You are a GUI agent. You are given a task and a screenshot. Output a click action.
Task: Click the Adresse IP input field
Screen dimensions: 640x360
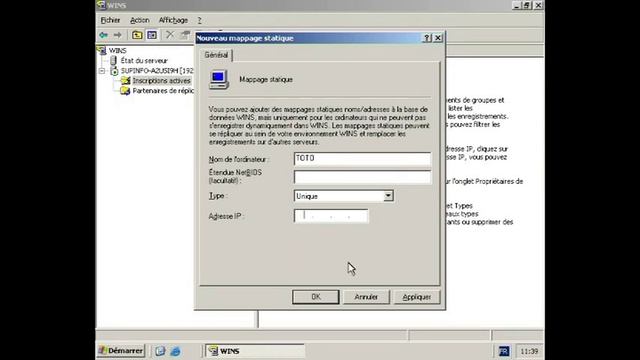331,216
